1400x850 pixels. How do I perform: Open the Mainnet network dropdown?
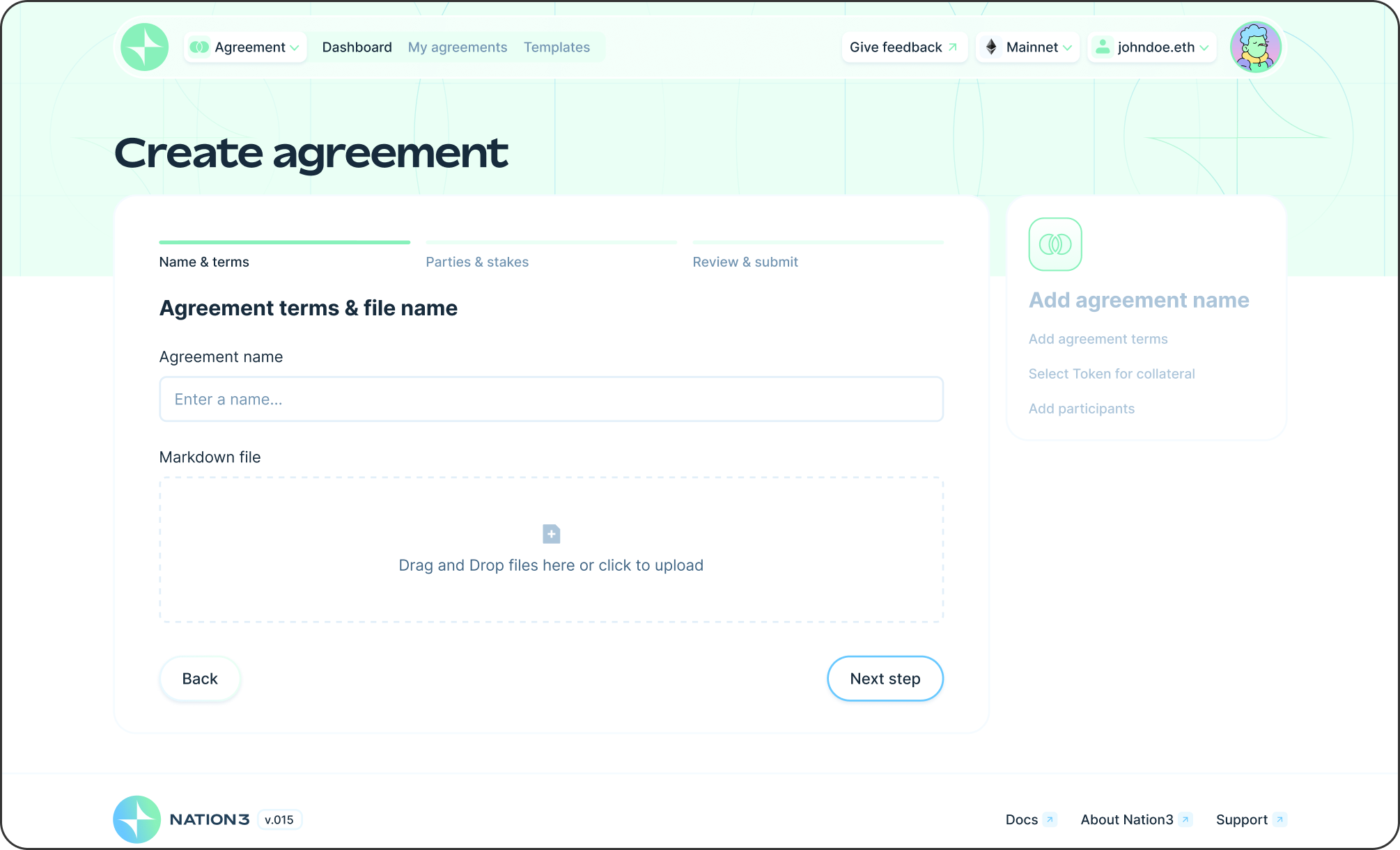tap(1028, 47)
